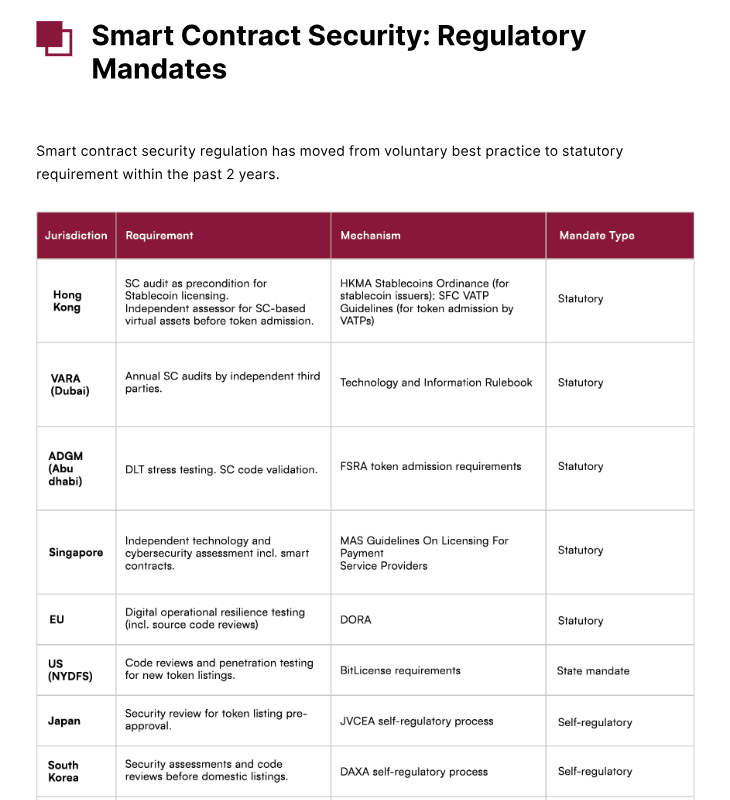Click the Mandate Type column header

point(596,236)
